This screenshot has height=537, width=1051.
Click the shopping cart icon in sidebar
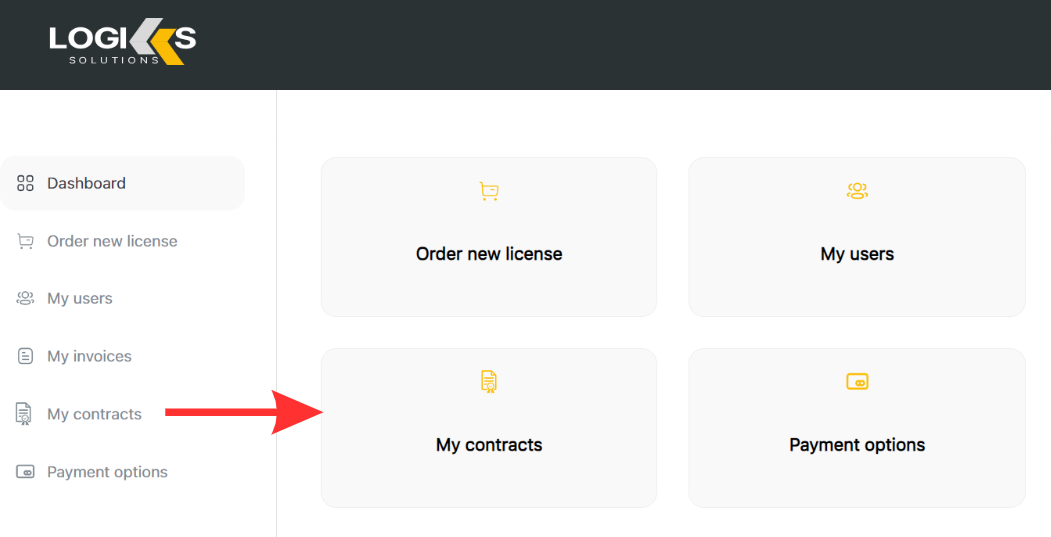pos(26,241)
